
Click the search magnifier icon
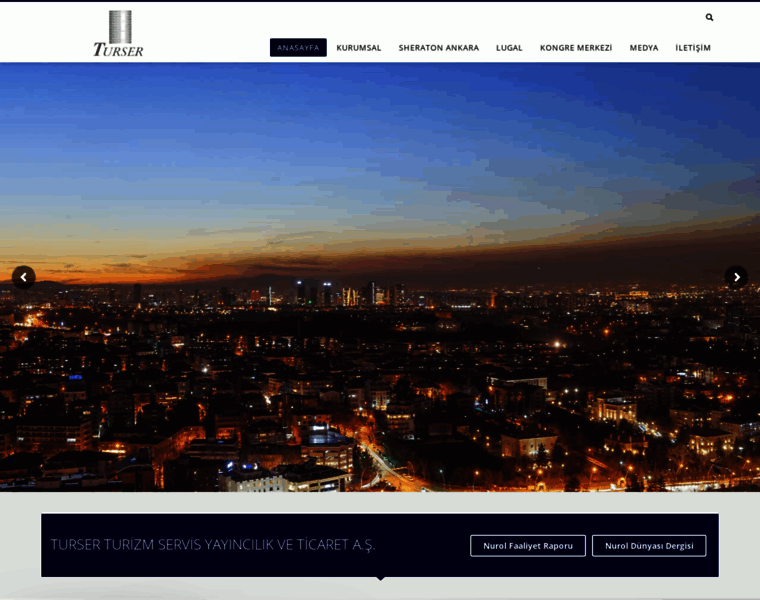[709, 17]
